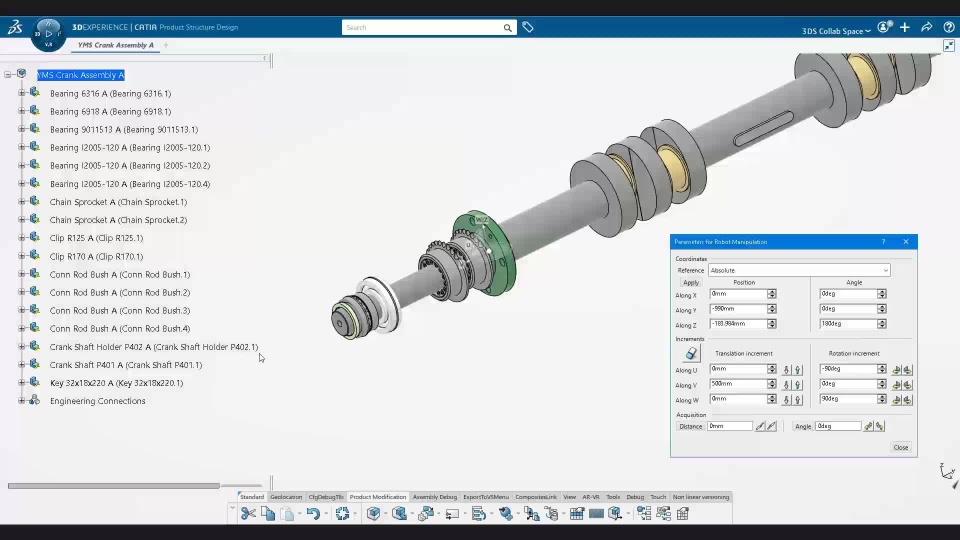Screen dimensions: 960x540
Task: Click Apply in Coordinates section
Action: 691,282
